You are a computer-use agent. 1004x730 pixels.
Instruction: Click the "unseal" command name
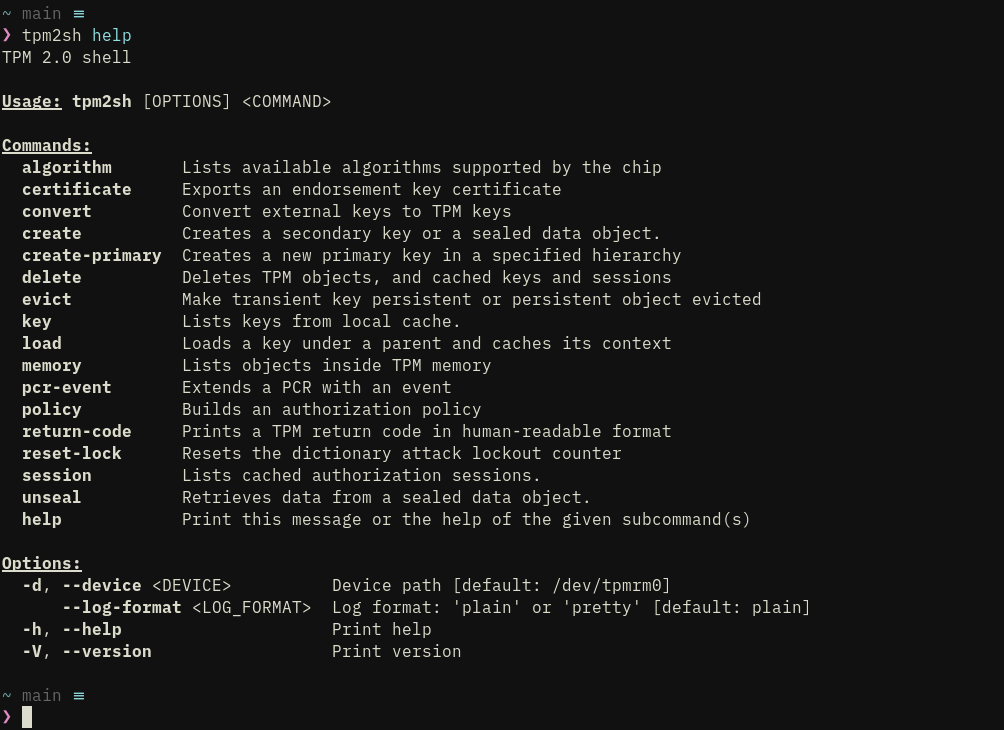[x=52, y=497]
